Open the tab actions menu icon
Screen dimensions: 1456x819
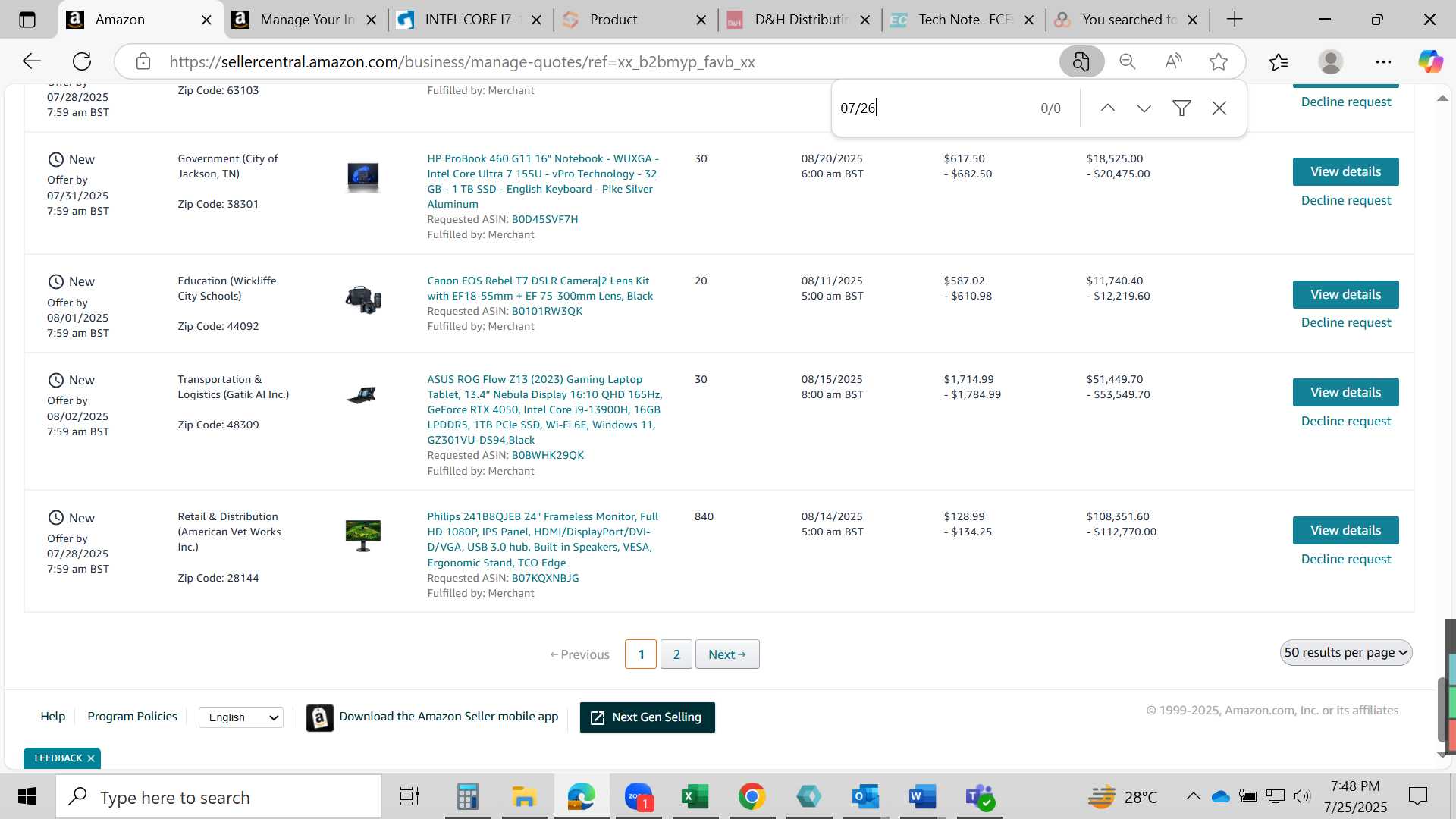[27, 20]
